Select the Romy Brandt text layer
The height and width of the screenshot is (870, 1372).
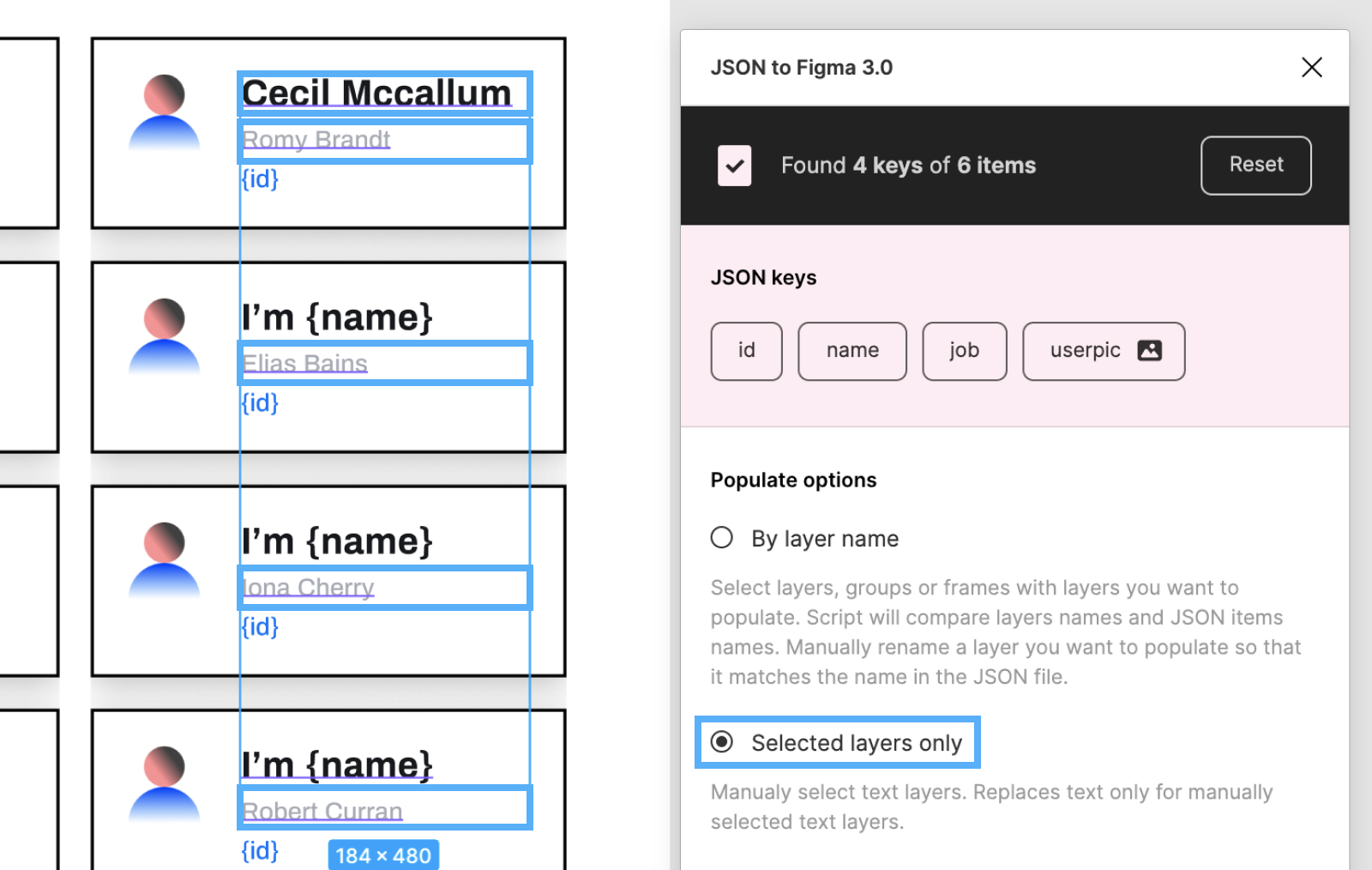[x=316, y=140]
